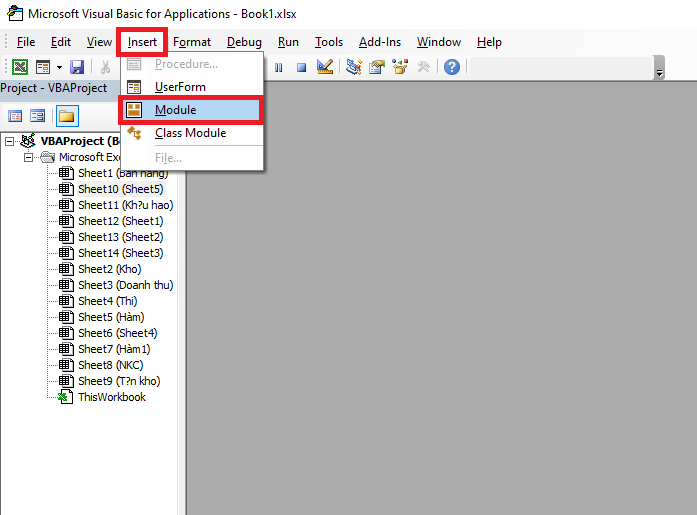This screenshot has height=515, width=697.
Task: Click the View Code icon in Project pane
Action: pyautogui.click(x=15, y=116)
